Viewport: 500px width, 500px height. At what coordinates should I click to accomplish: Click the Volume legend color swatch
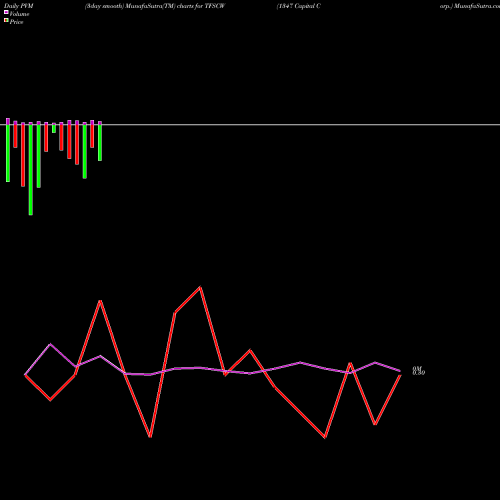[x=6, y=12]
